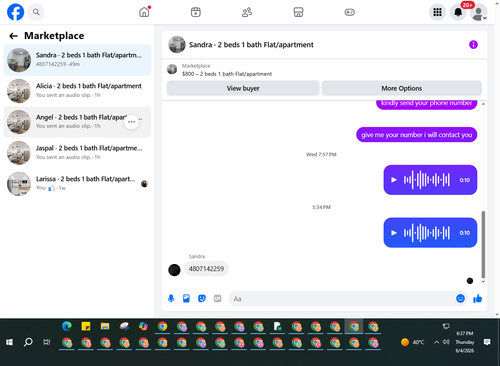This screenshot has width=500, height=366.
Task: Select the Larissa conversation
Action: 77,184
